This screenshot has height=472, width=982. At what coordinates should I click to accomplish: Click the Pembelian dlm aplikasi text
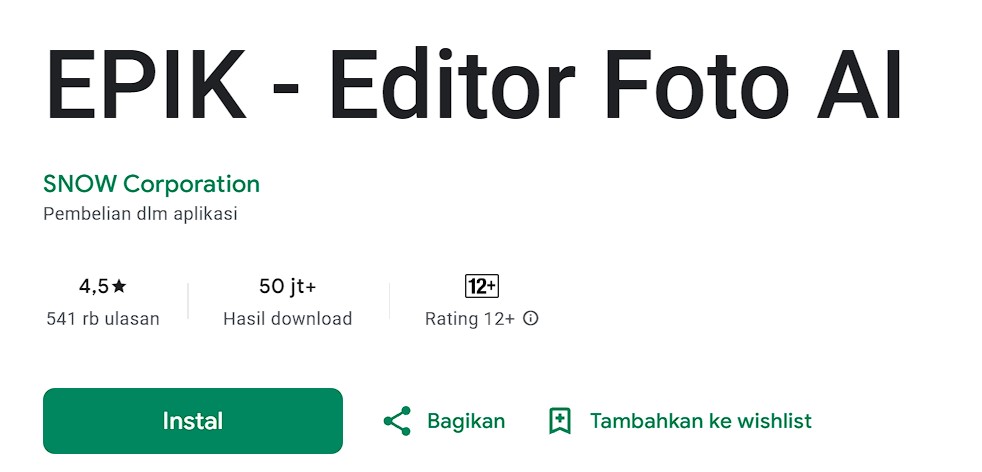click(x=140, y=214)
